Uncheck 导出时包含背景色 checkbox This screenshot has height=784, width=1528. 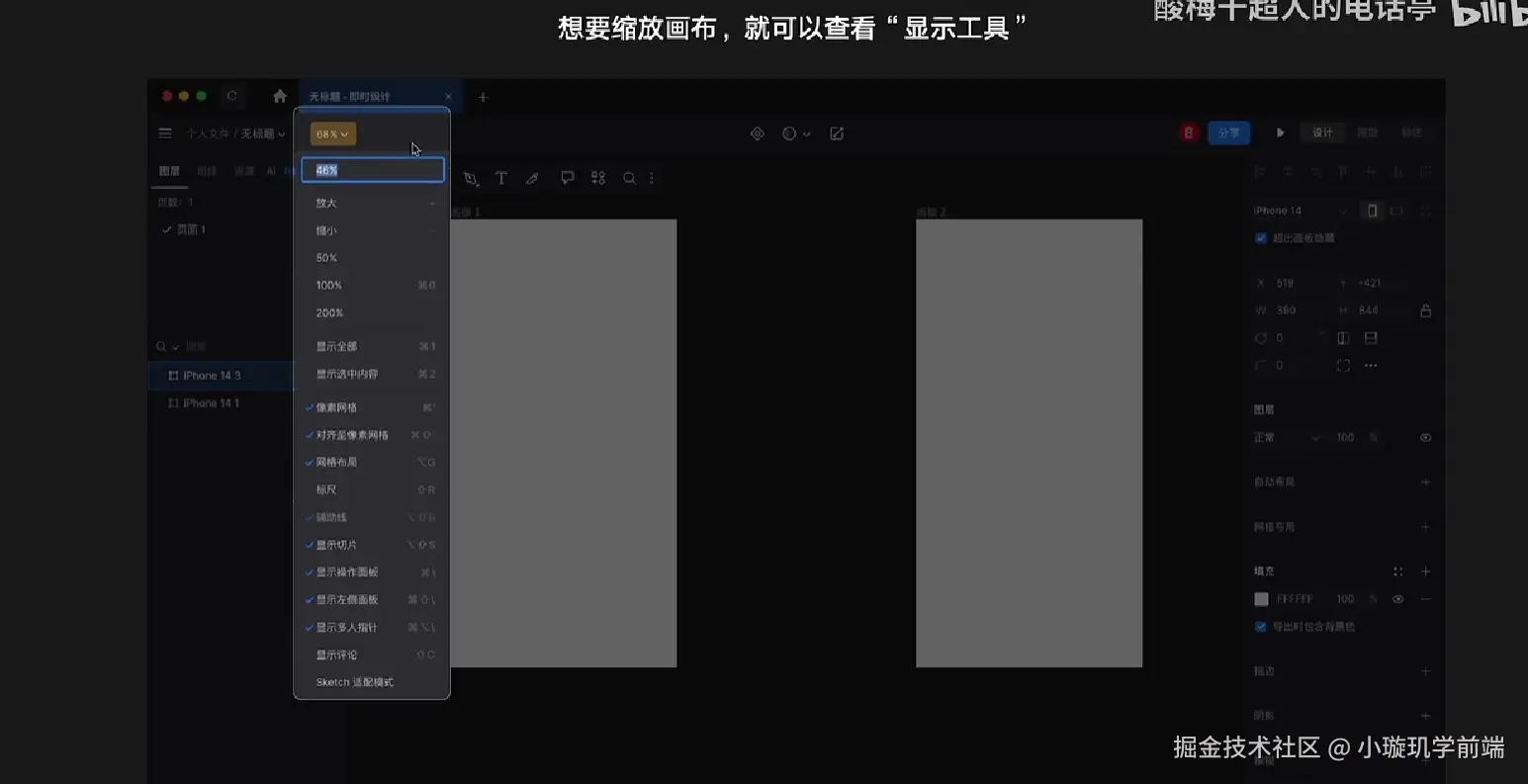(x=1261, y=627)
